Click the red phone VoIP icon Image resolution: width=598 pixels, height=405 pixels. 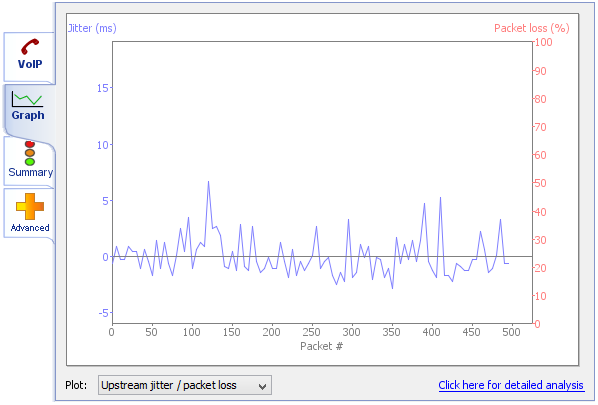30,47
